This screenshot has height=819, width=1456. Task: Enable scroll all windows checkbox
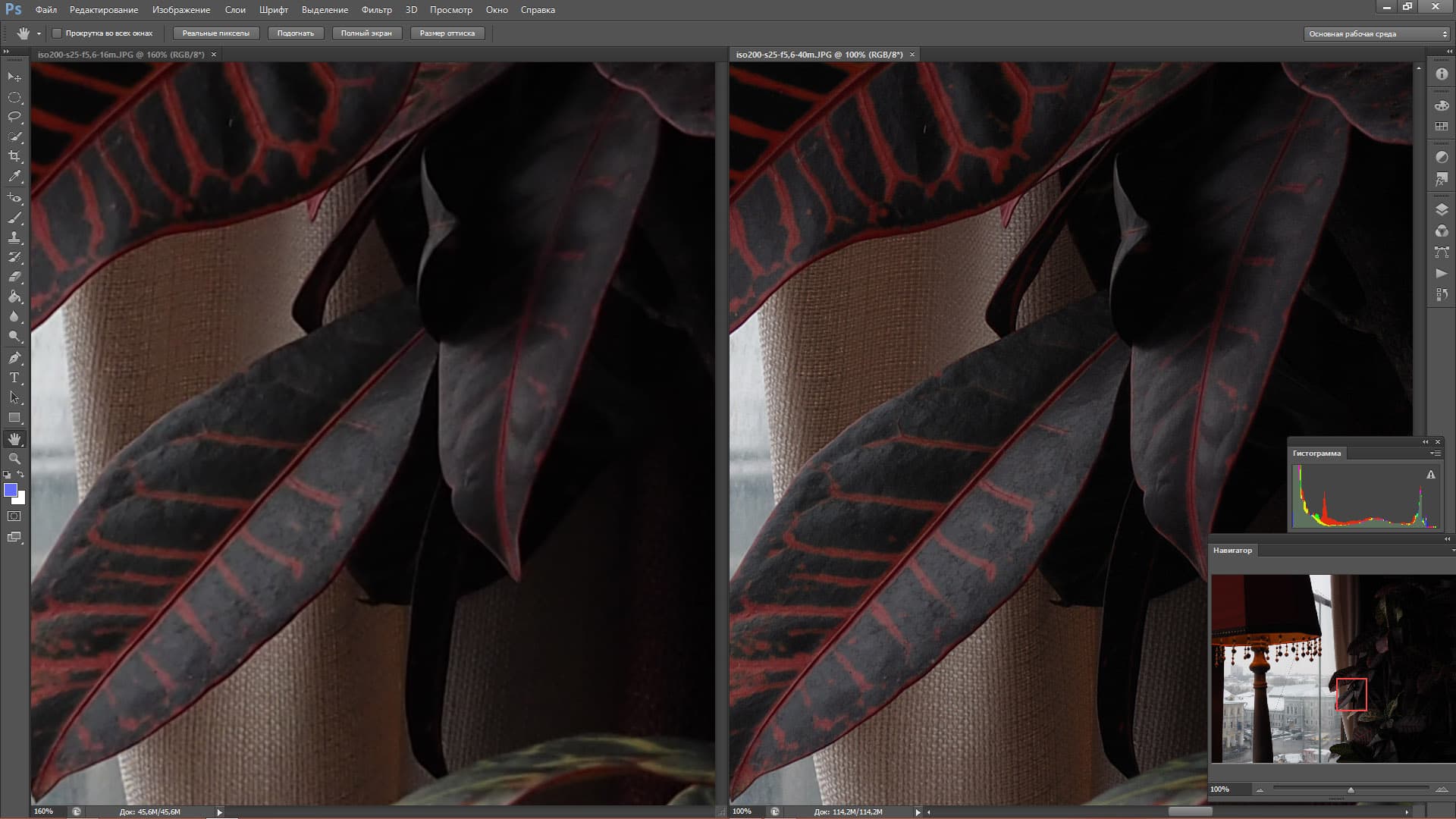point(57,33)
